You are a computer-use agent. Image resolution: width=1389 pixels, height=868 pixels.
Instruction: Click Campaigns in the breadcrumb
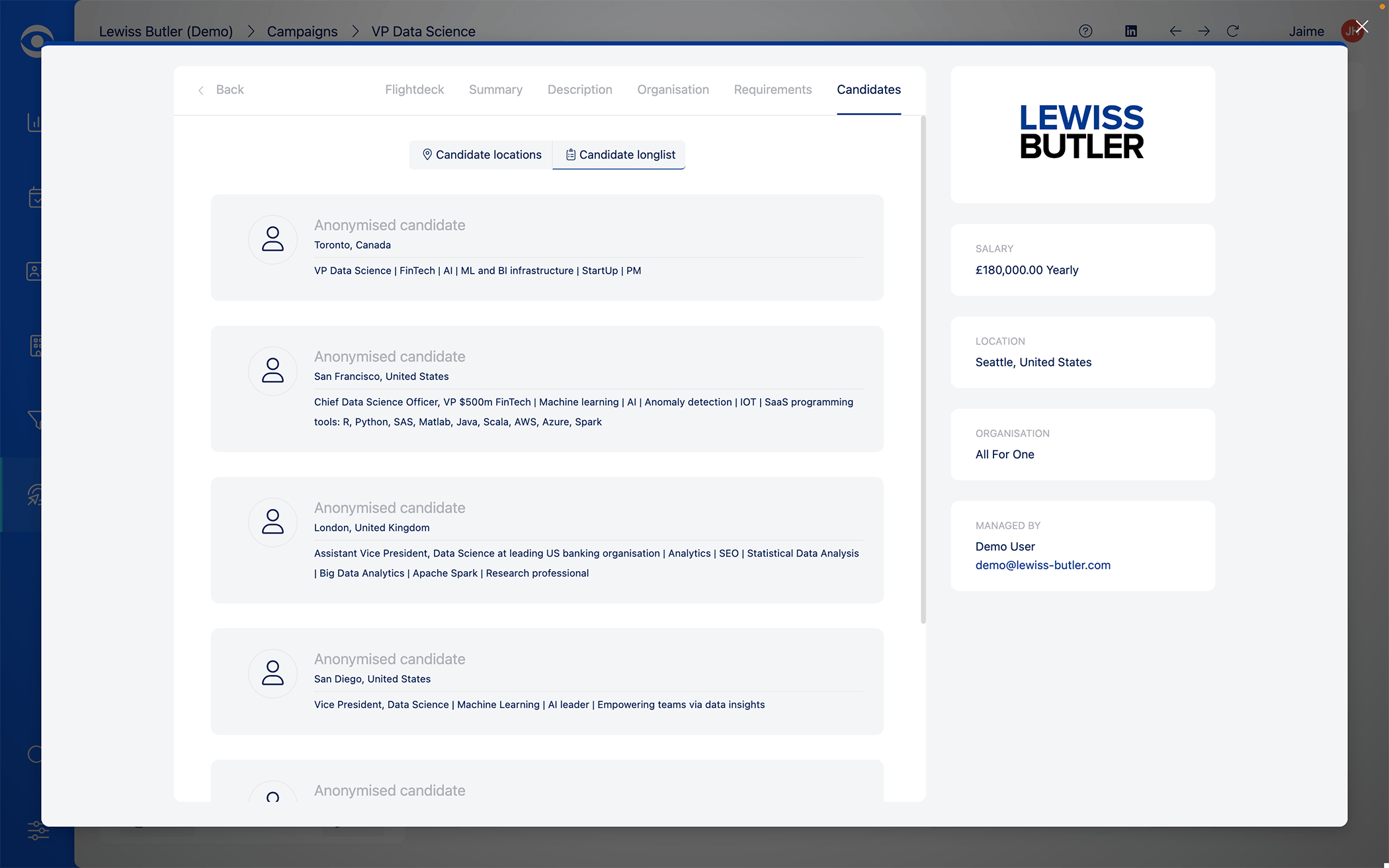tap(302, 32)
